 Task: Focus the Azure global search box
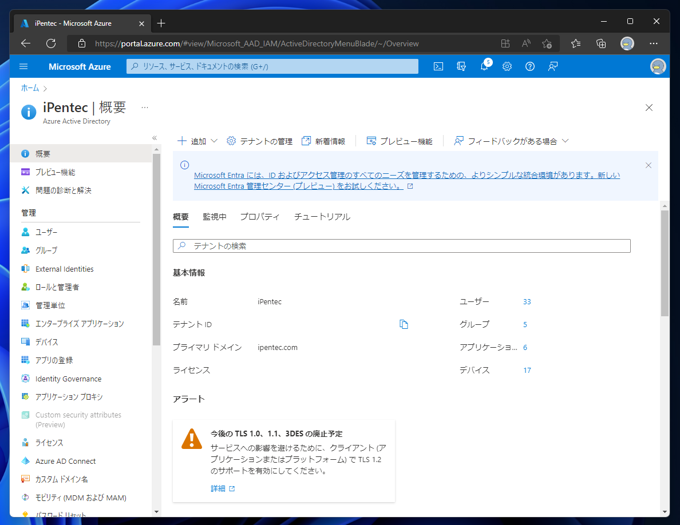pos(272,66)
